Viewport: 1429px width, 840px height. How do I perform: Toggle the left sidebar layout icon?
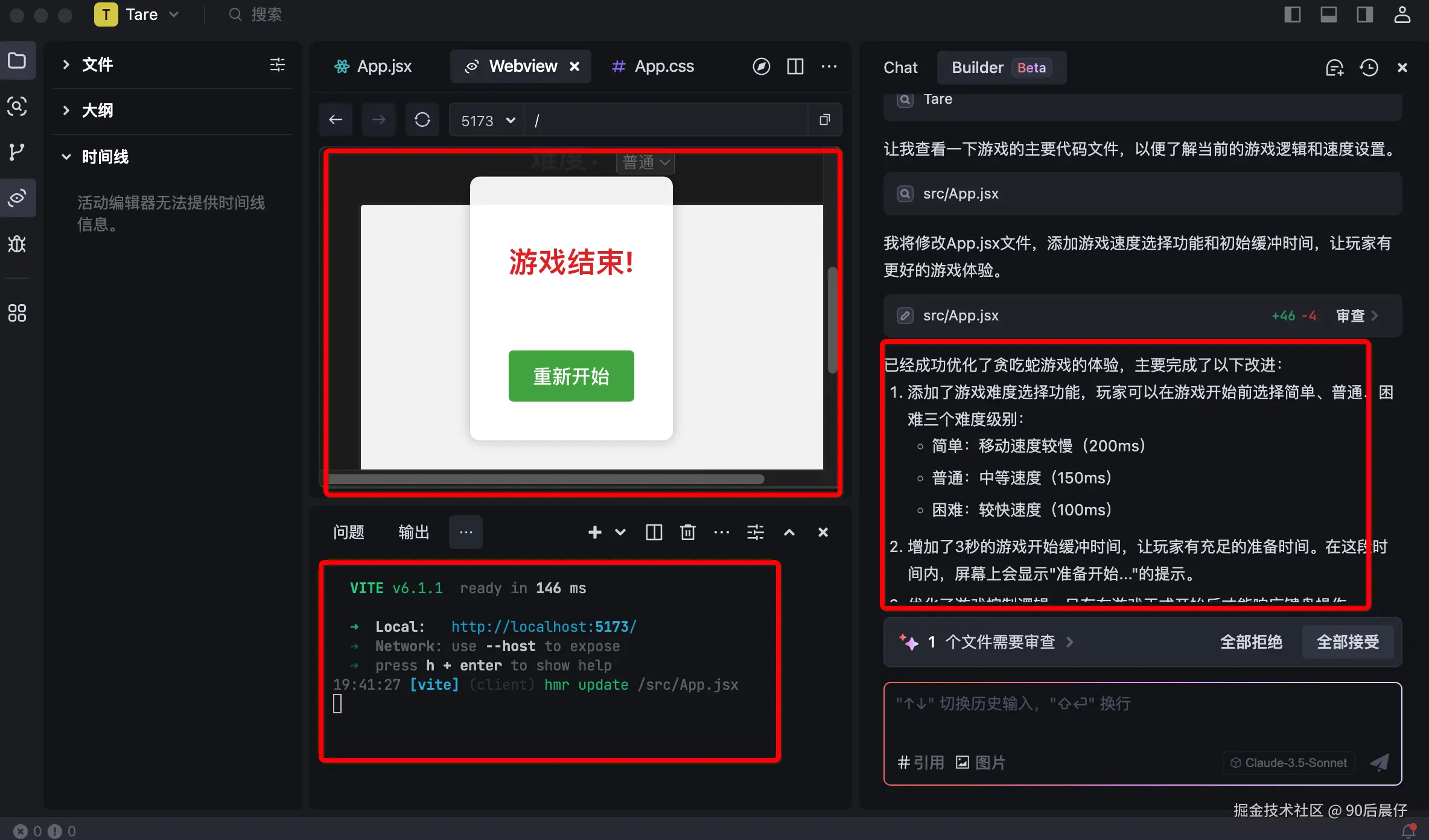click(x=1292, y=14)
